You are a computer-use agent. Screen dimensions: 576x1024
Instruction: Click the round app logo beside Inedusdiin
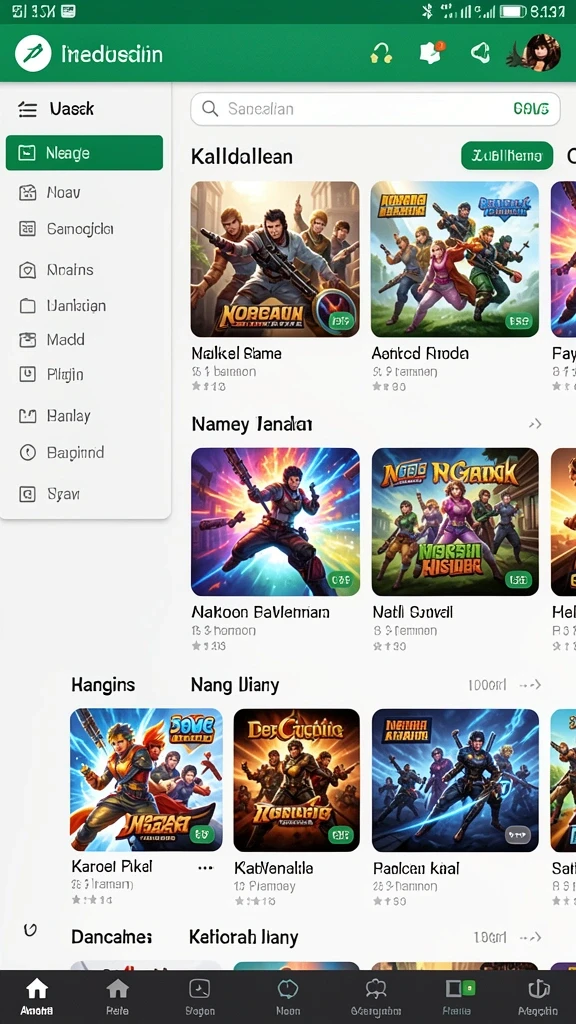click(33, 54)
